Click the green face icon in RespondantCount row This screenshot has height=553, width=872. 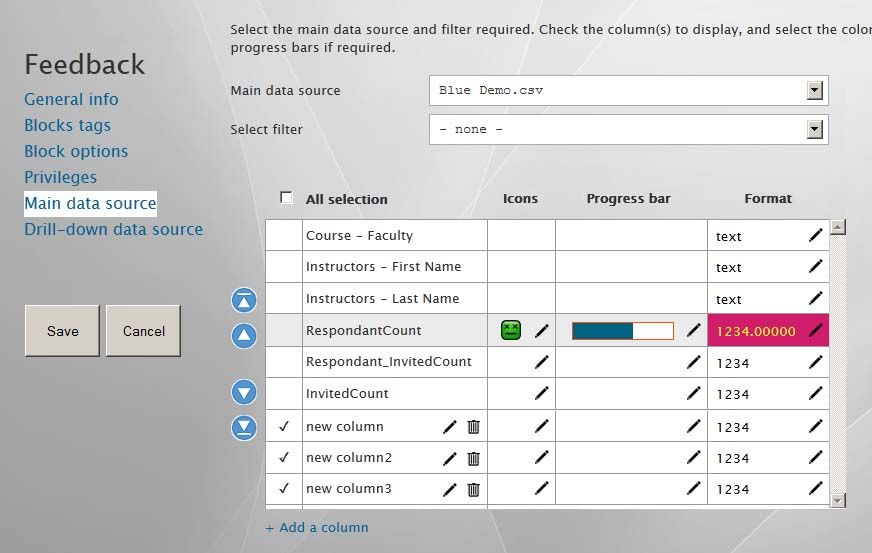click(x=511, y=330)
